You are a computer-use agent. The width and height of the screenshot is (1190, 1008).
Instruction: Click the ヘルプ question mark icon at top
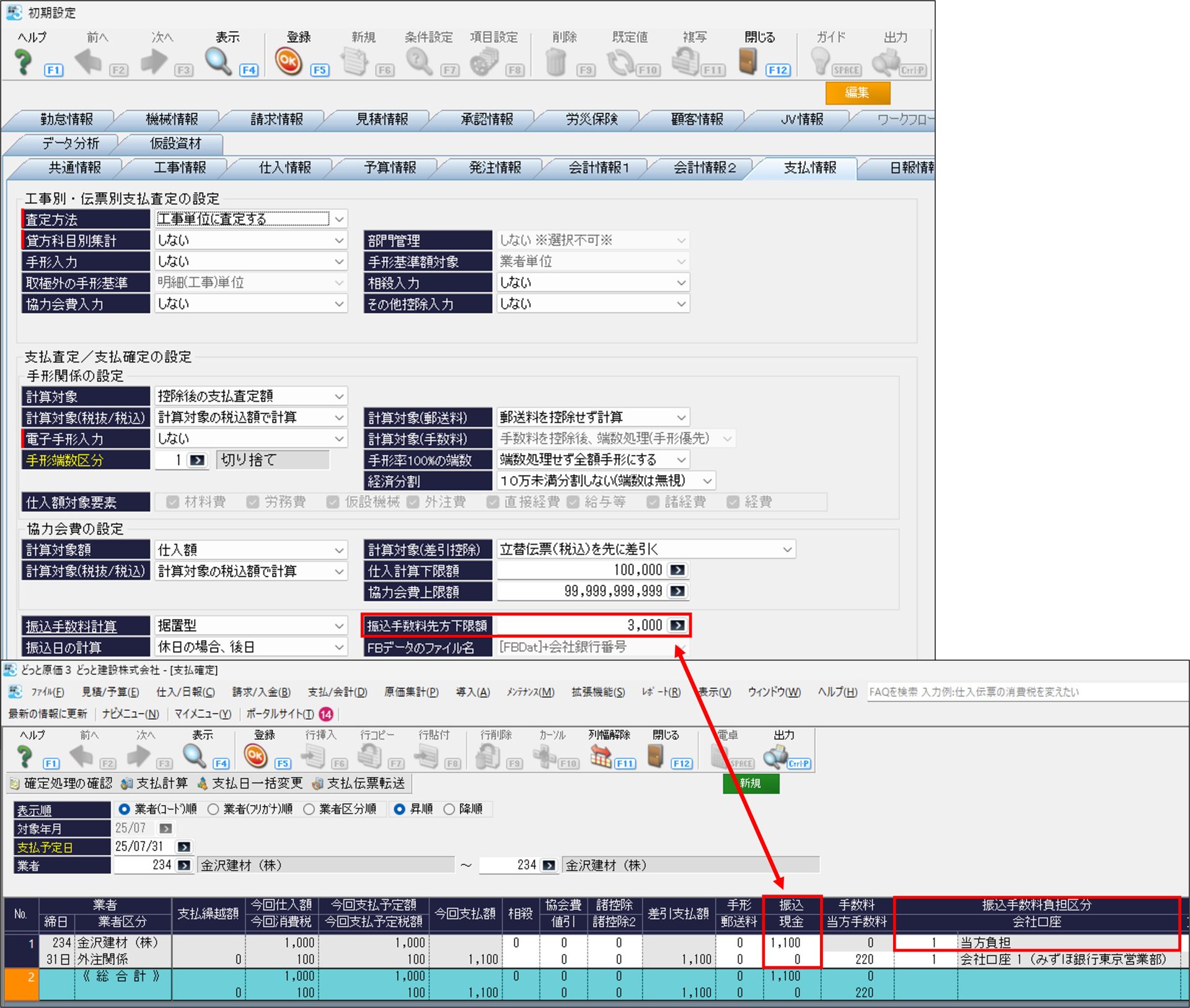coord(24,62)
